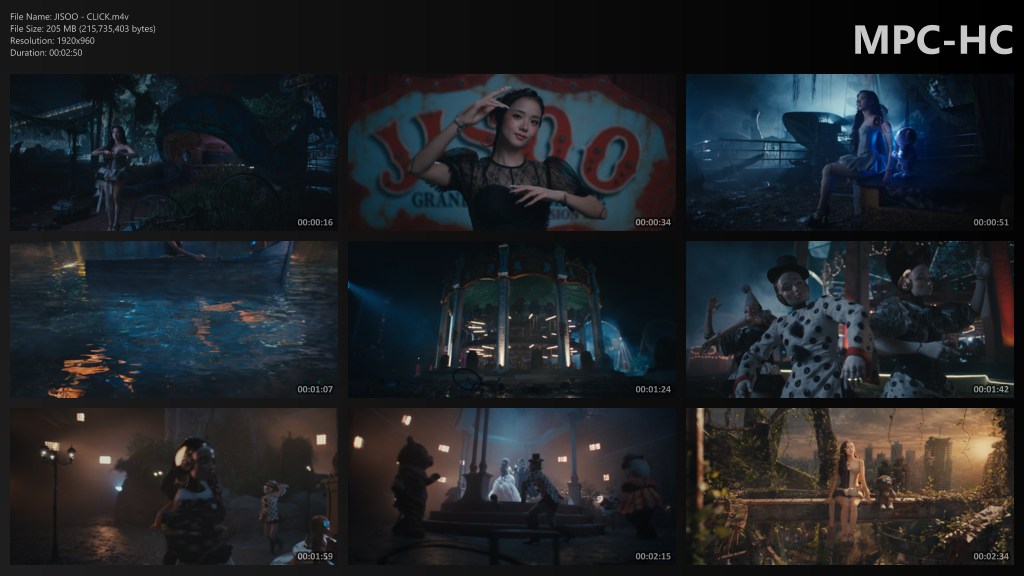Click the 00:02:34 timestamp label

(991, 556)
